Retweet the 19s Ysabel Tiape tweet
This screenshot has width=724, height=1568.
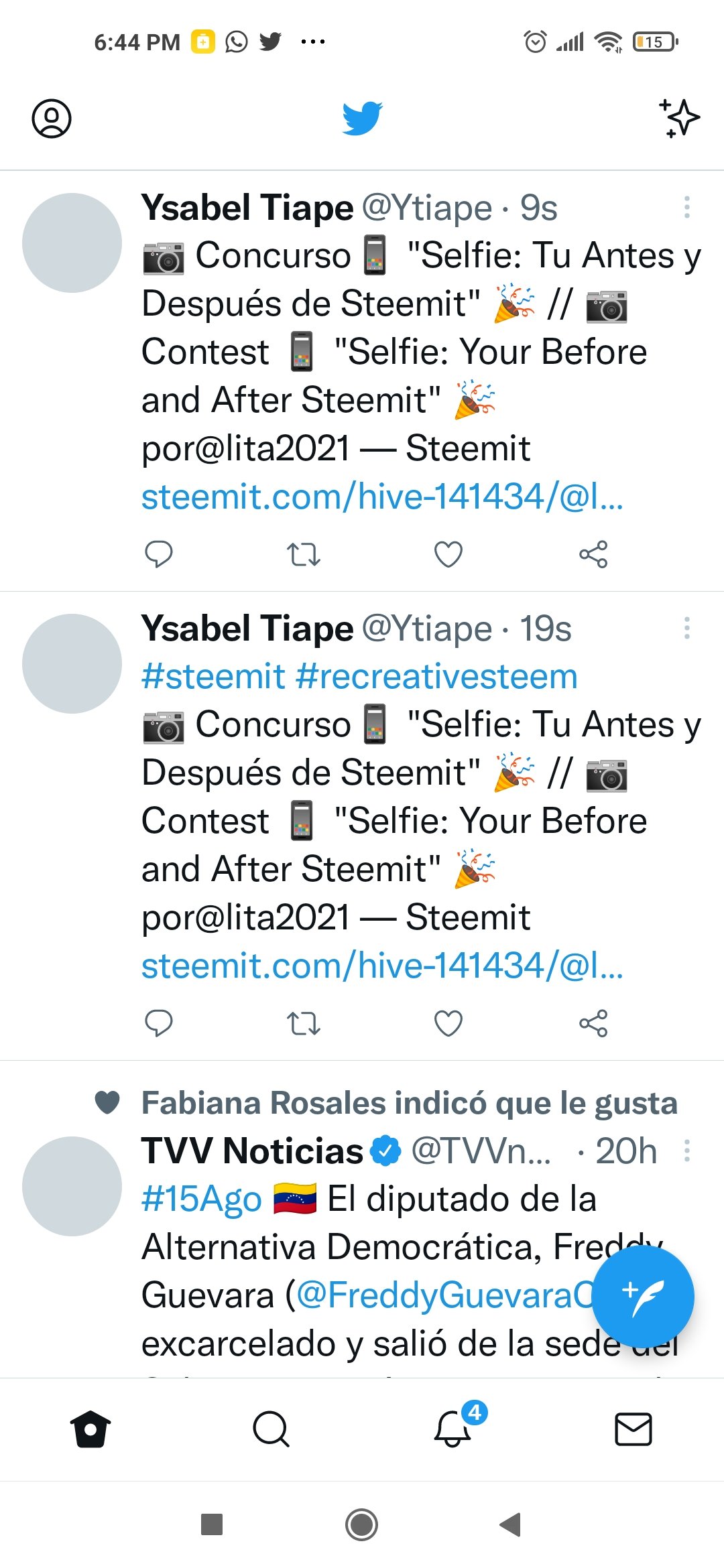[304, 1023]
